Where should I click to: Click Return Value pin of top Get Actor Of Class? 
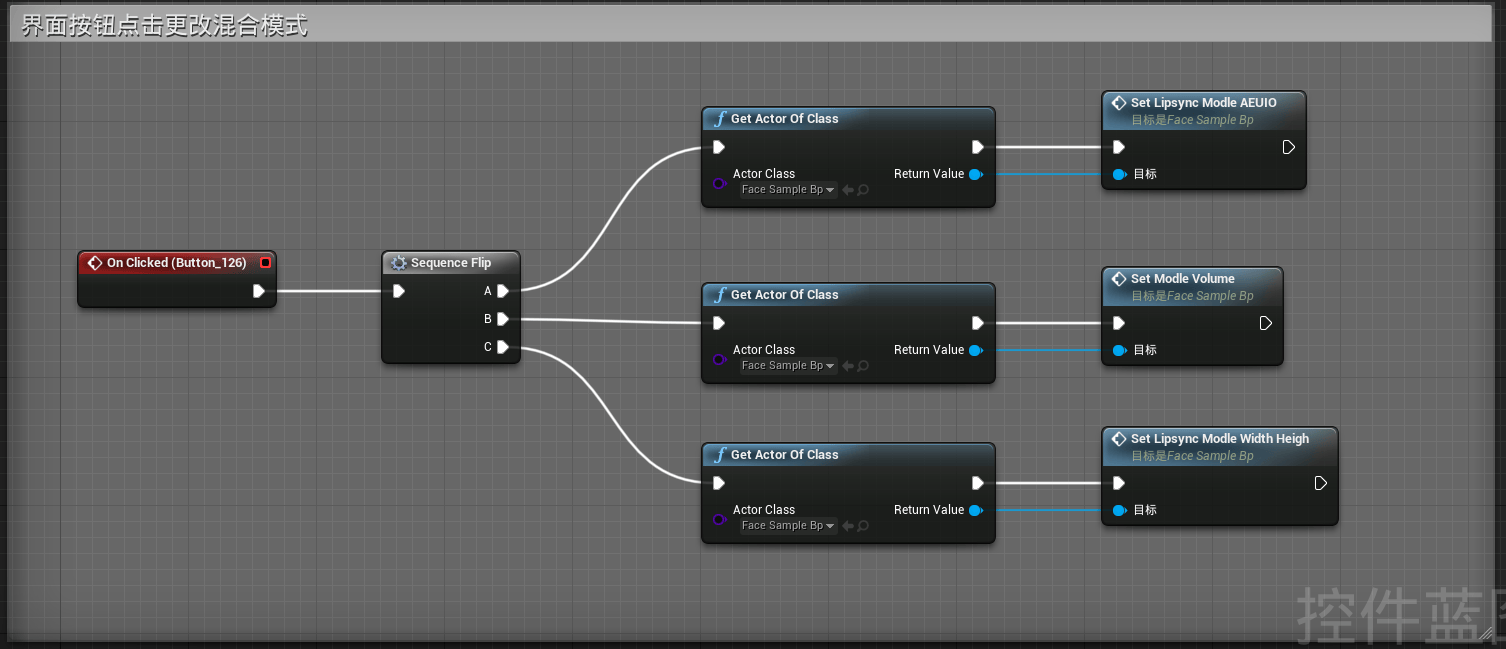tap(976, 174)
